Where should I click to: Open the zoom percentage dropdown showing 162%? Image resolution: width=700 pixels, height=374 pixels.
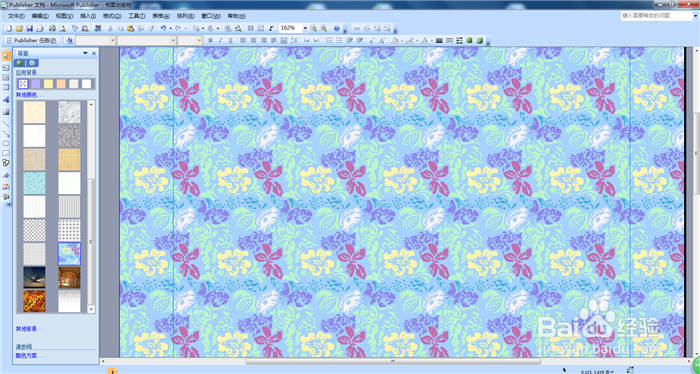coord(305,28)
